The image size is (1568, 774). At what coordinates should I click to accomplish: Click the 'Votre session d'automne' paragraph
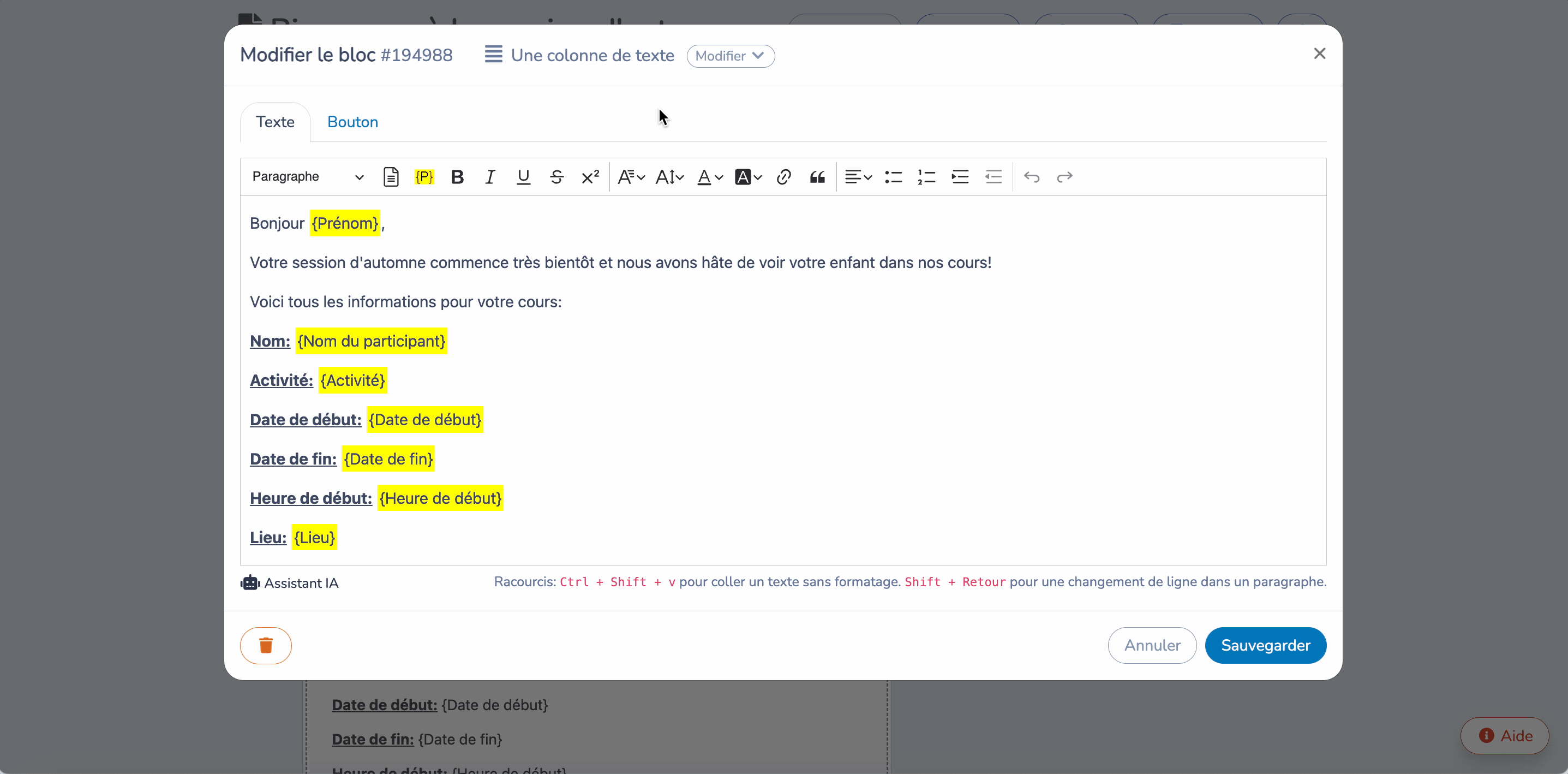coord(620,263)
